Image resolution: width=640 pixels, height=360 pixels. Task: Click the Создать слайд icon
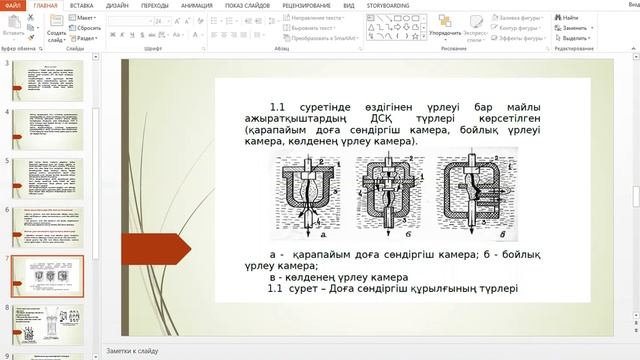tap(56, 21)
